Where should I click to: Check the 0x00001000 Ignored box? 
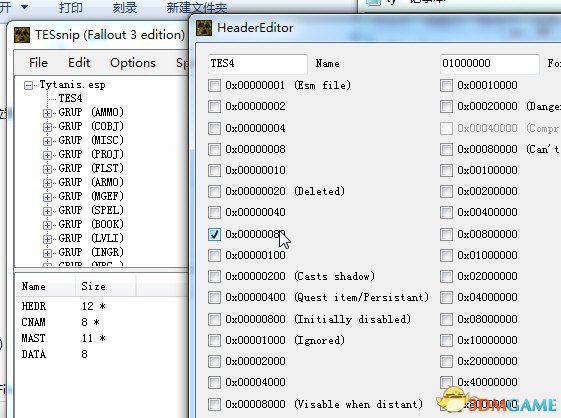coord(214,340)
